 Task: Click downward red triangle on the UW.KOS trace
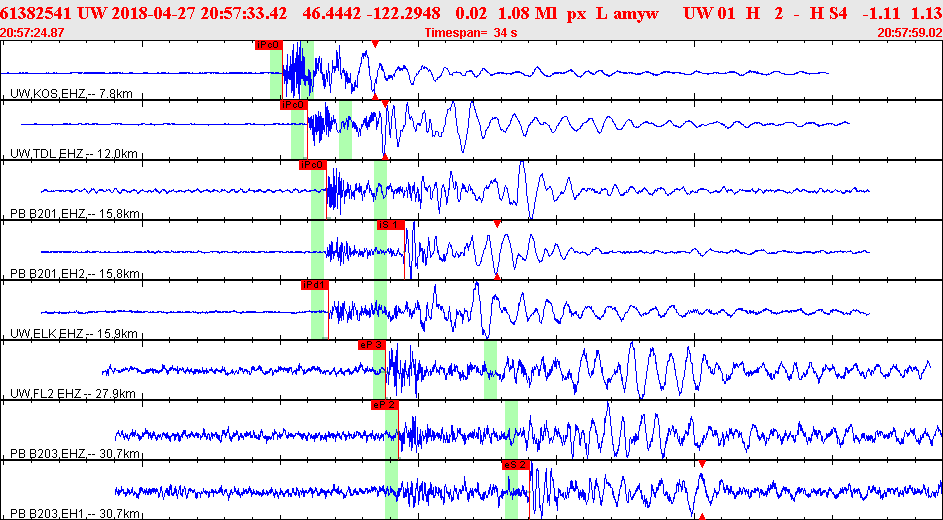375,44
